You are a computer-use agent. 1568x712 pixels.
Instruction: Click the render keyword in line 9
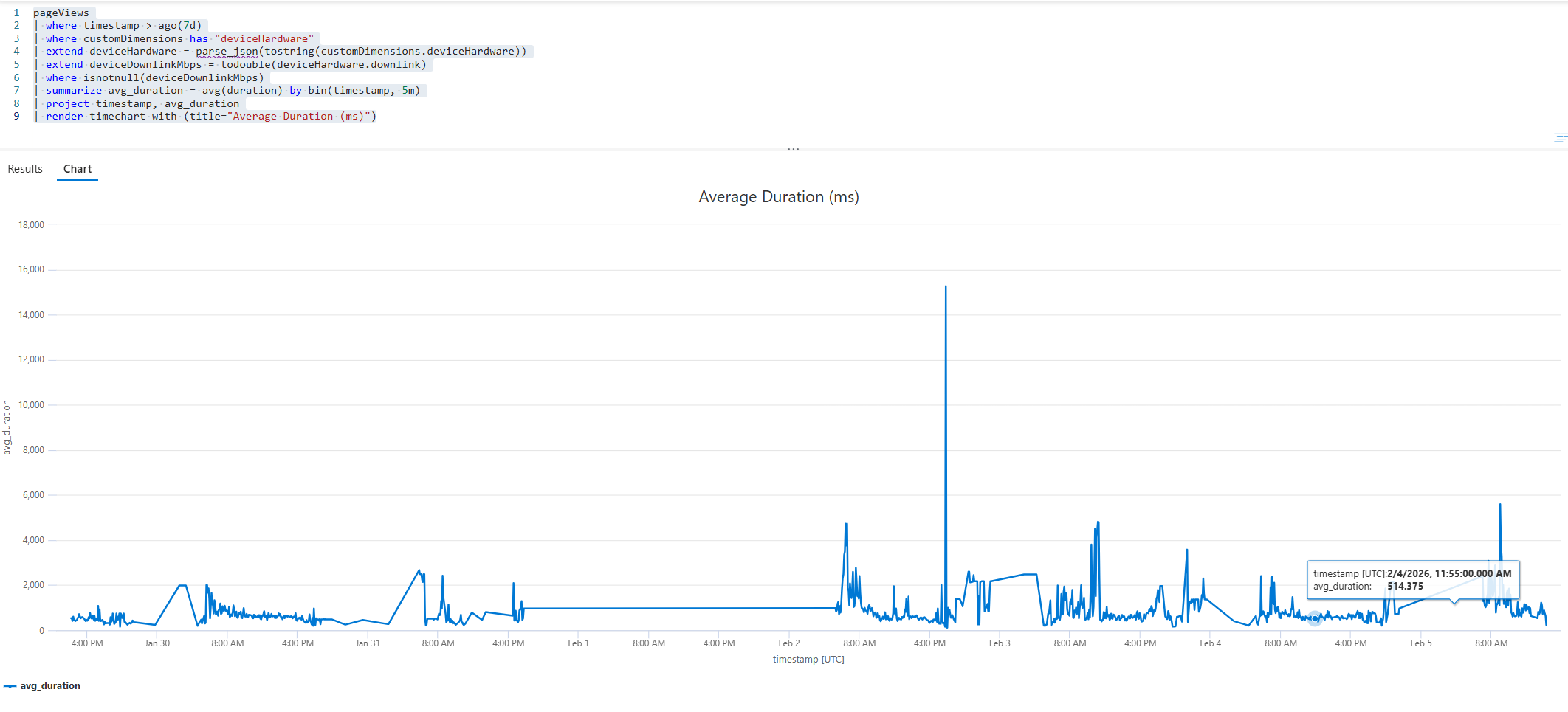point(64,117)
